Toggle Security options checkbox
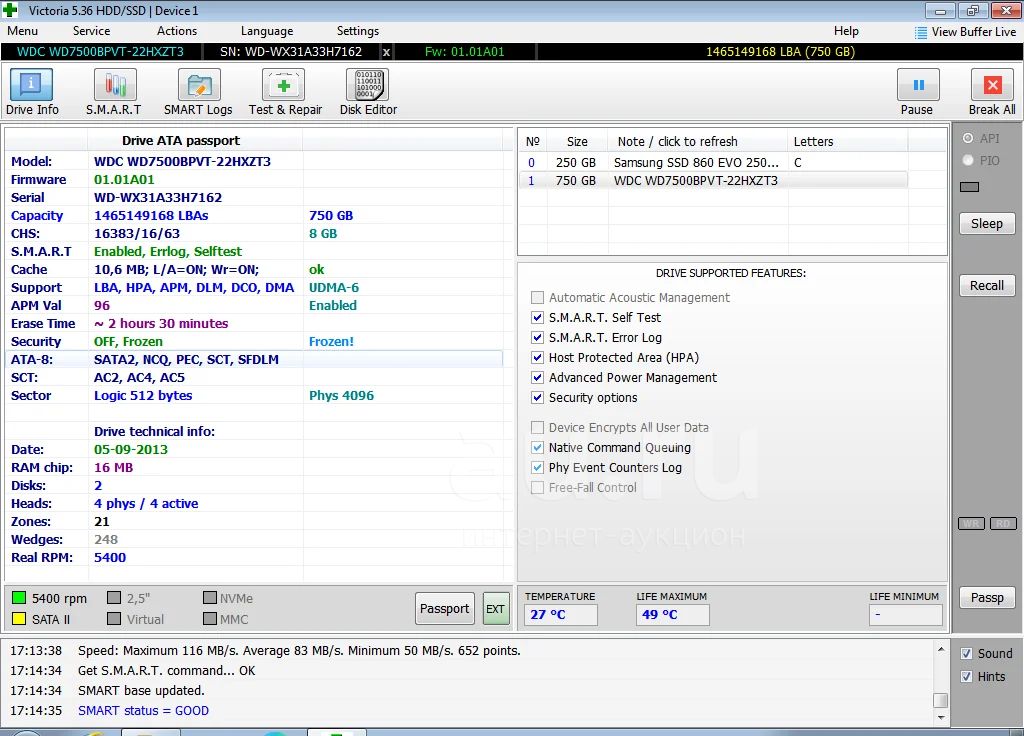This screenshot has width=1024, height=736. 537,398
